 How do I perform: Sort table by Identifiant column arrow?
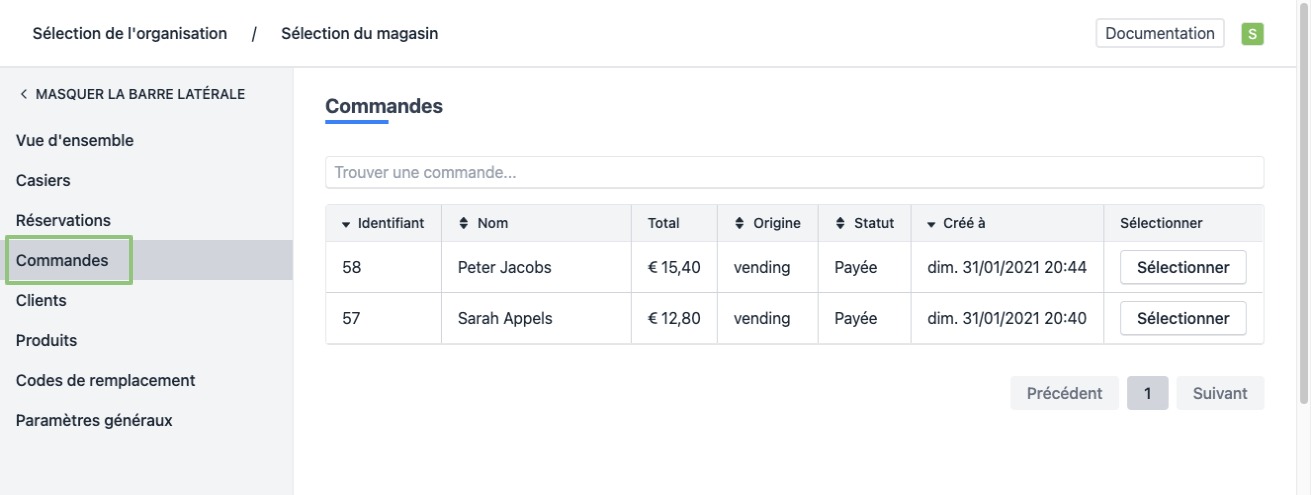click(347, 224)
